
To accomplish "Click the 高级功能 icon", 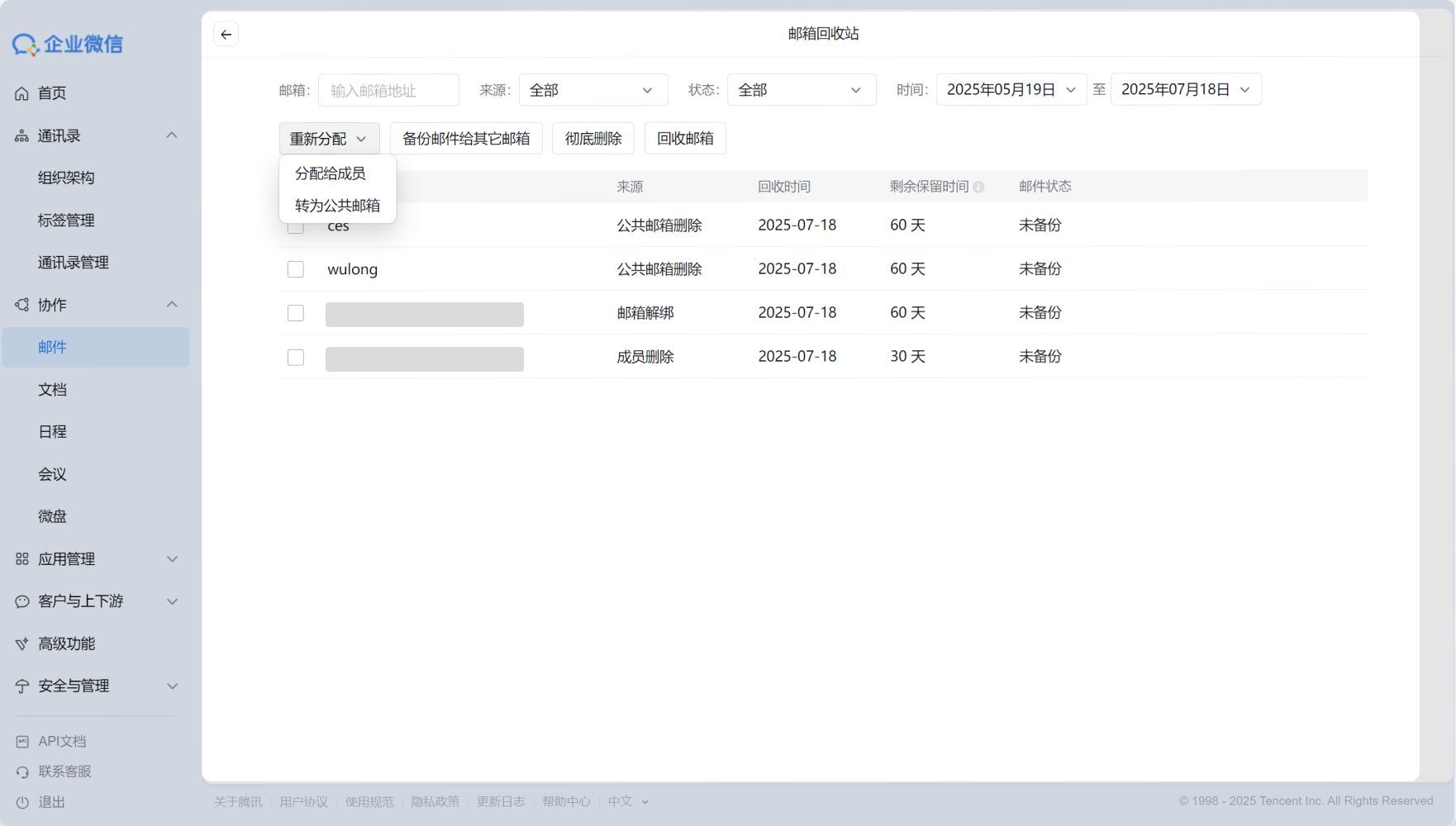I will (x=22, y=643).
